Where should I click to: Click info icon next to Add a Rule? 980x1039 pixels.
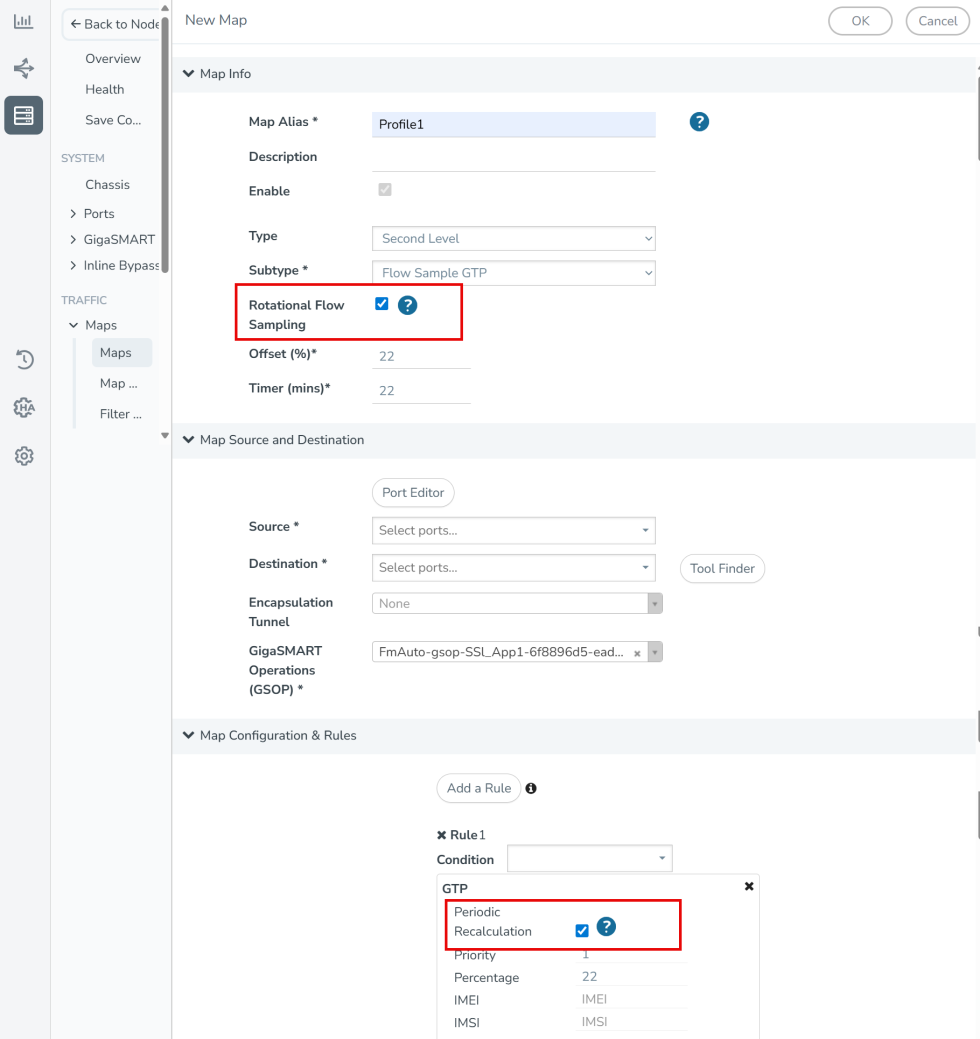point(531,788)
